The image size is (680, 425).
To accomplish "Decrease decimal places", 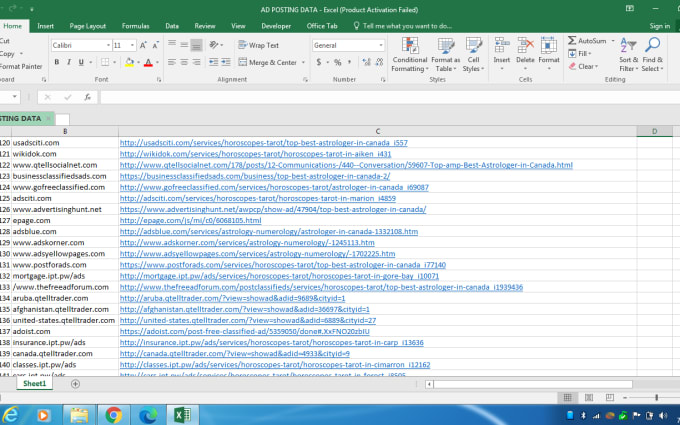I will coord(379,62).
